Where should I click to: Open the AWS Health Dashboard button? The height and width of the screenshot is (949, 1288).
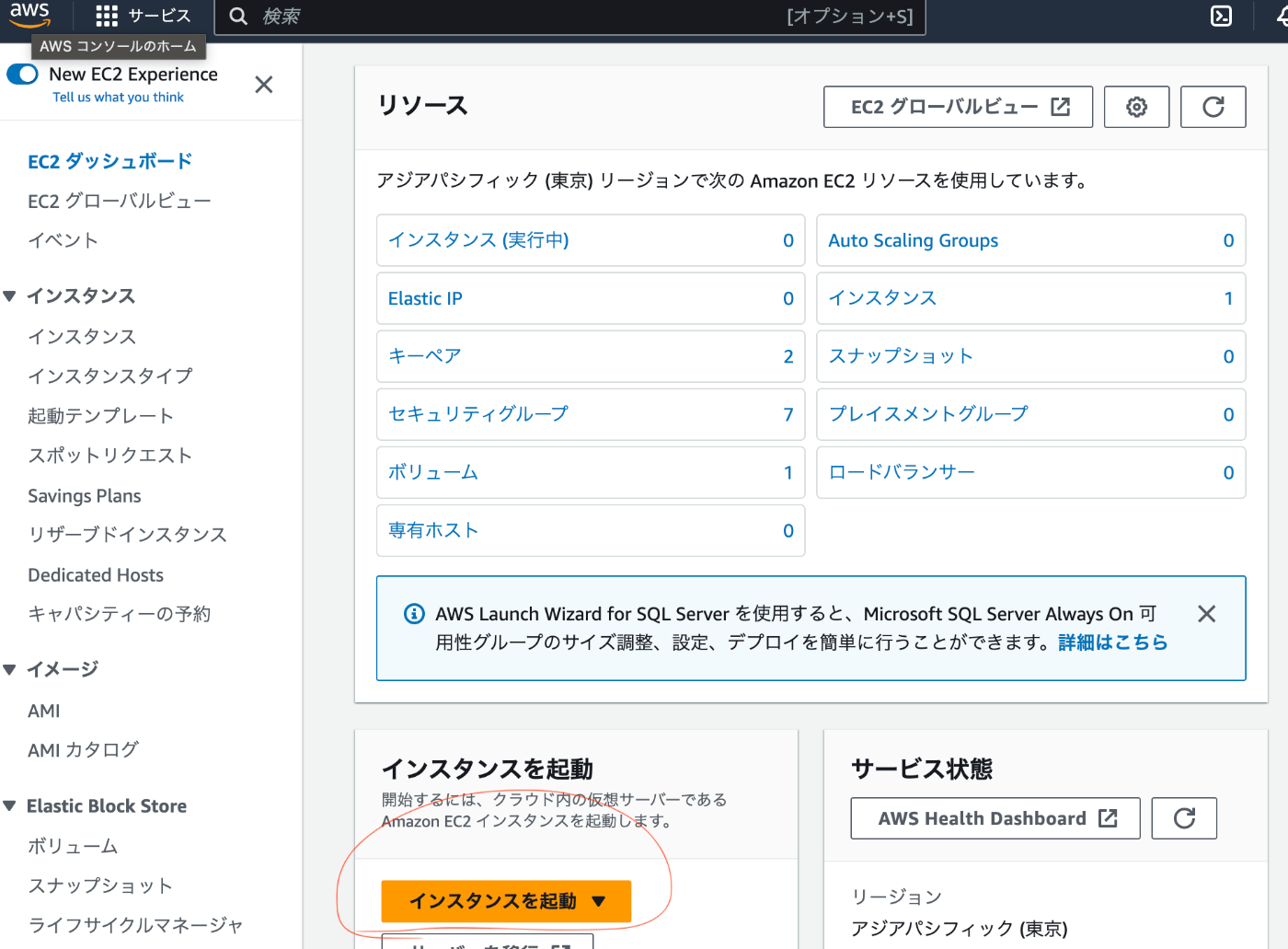click(995, 818)
